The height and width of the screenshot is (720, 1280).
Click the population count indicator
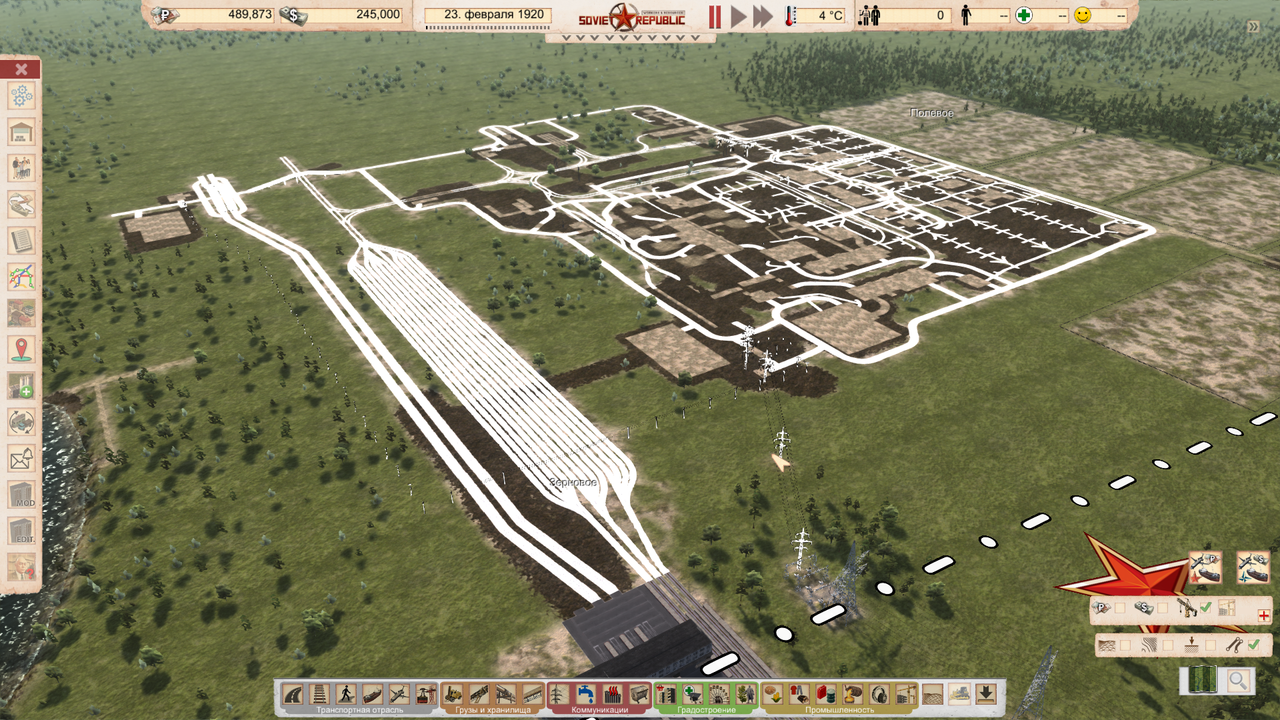[x=903, y=15]
